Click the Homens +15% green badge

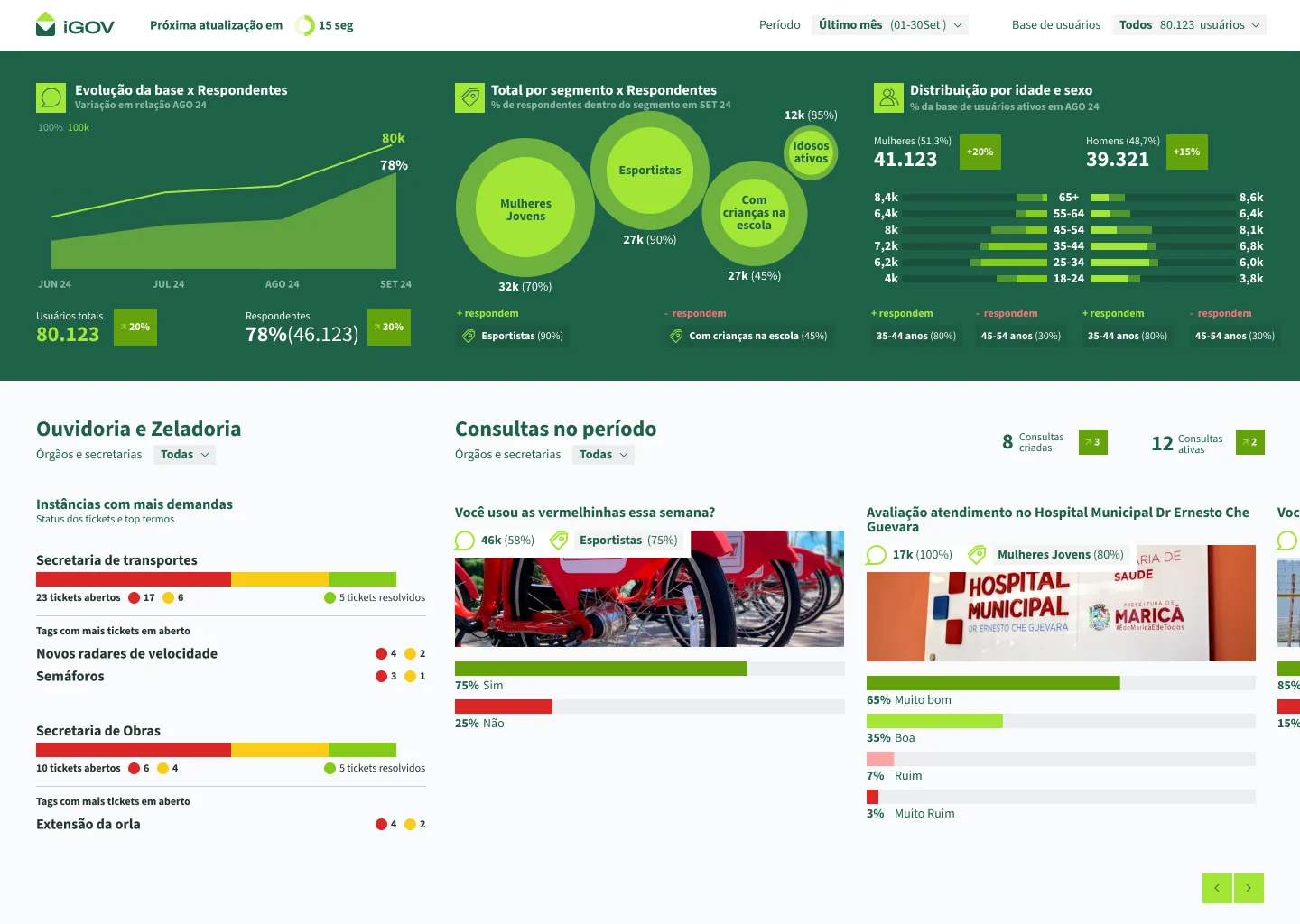(x=1187, y=152)
